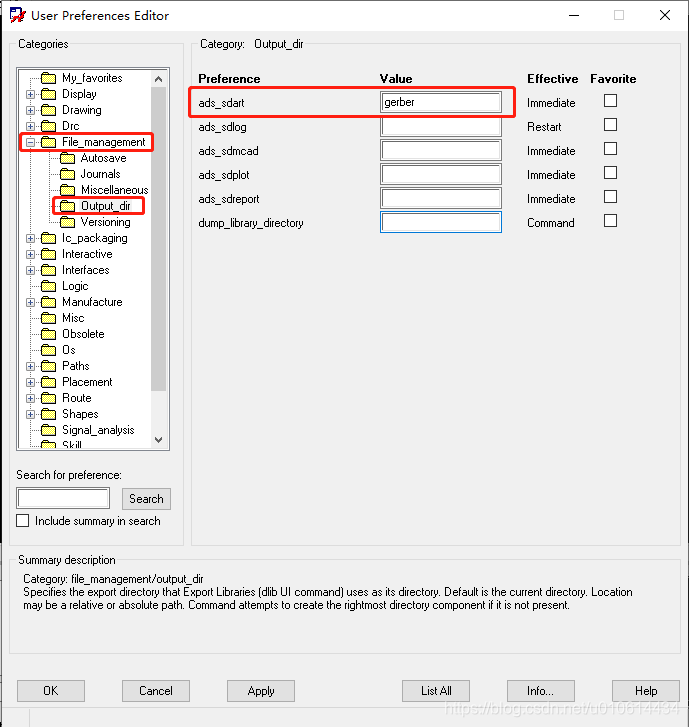Viewport: 689px width, 727px height.
Task: Click the Obsolete folder icon
Action: pos(49,334)
